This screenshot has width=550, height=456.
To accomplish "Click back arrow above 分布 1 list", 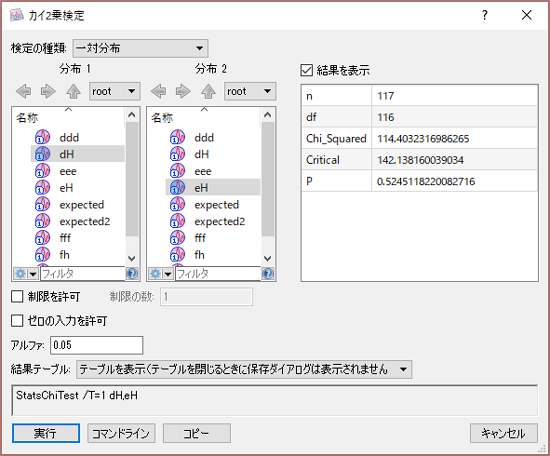I will (23, 92).
